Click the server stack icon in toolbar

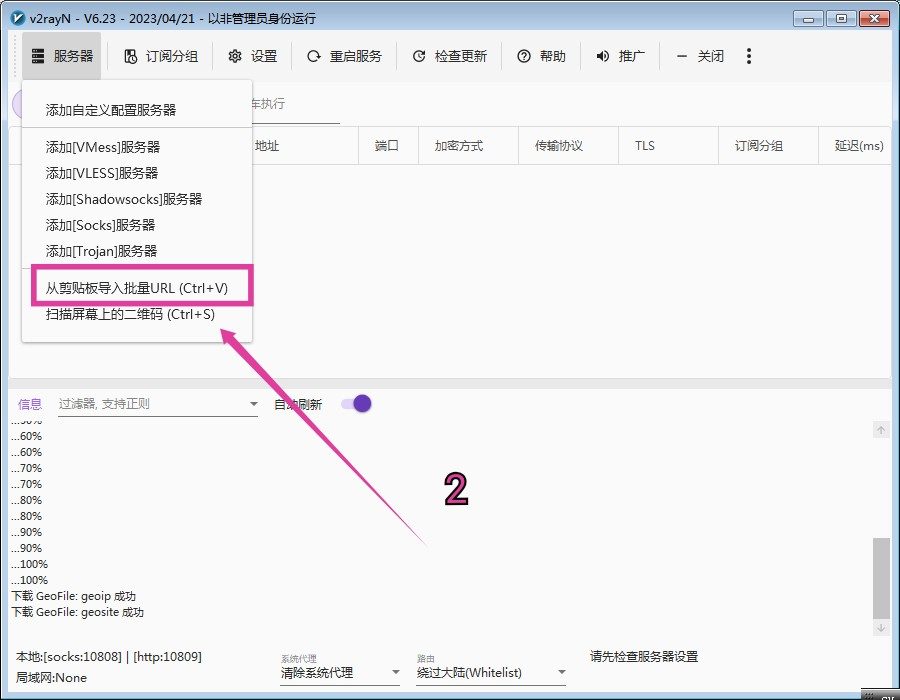click(x=38, y=56)
